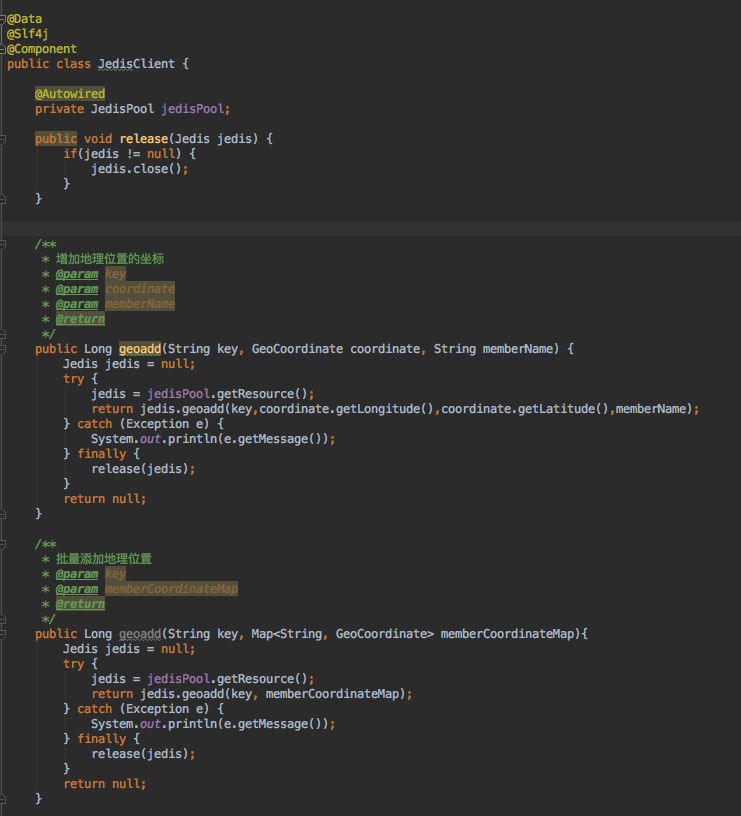Click the @return tag under memberName
Viewport: 741px width, 816px height.
click(80, 320)
